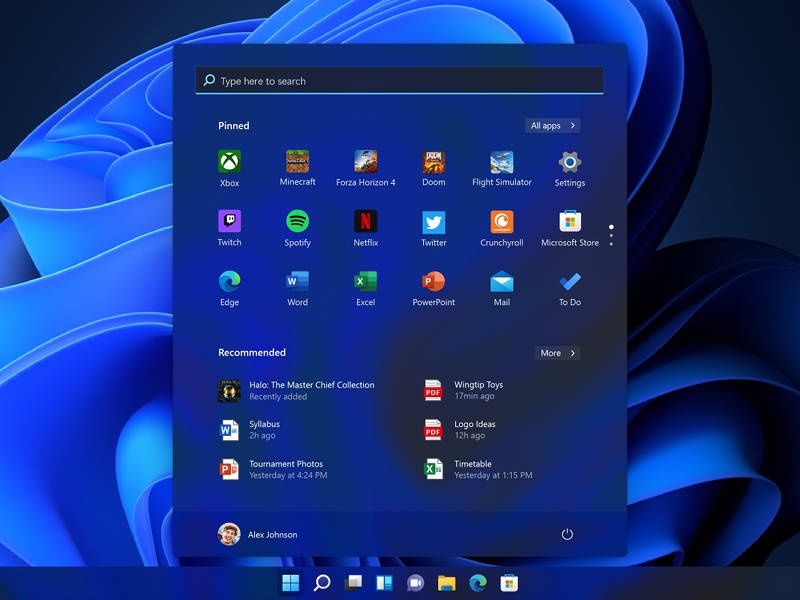The height and width of the screenshot is (600, 800).
Task: Open Microsoft Store from the taskbar
Action: (509, 583)
